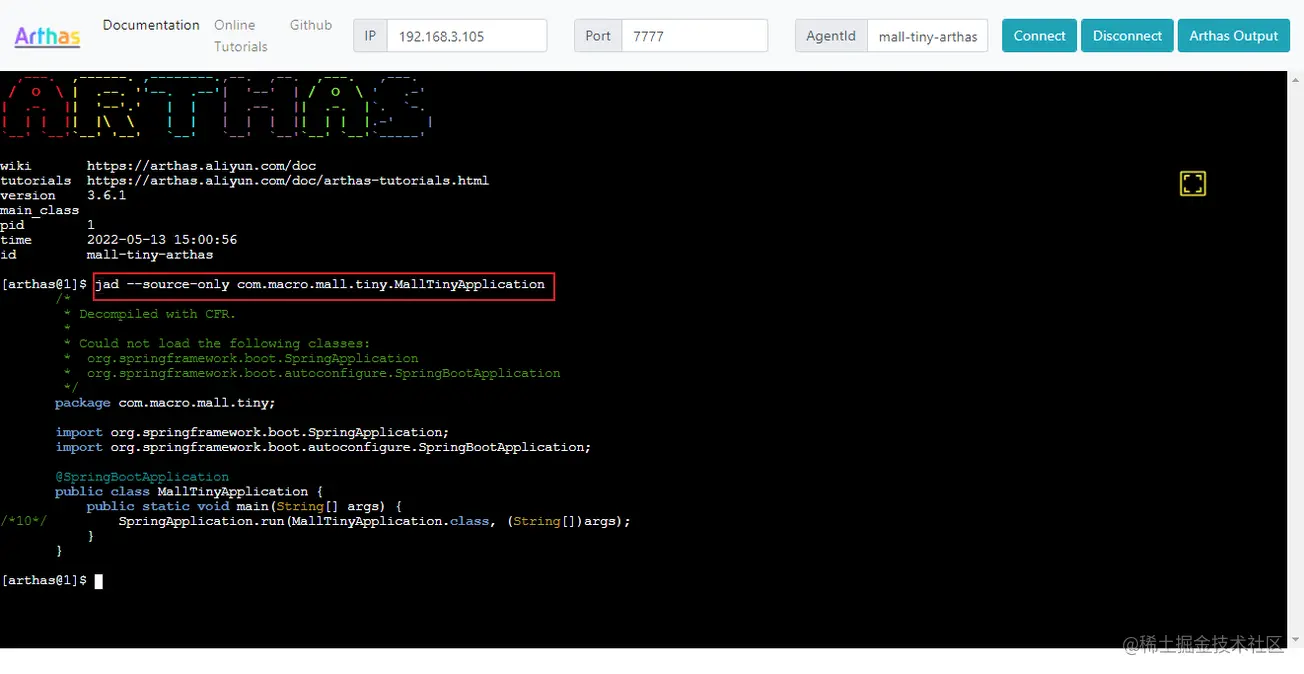Click the Disconnect button
The width and height of the screenshot is (1304, 674).
click(1127, 36)
